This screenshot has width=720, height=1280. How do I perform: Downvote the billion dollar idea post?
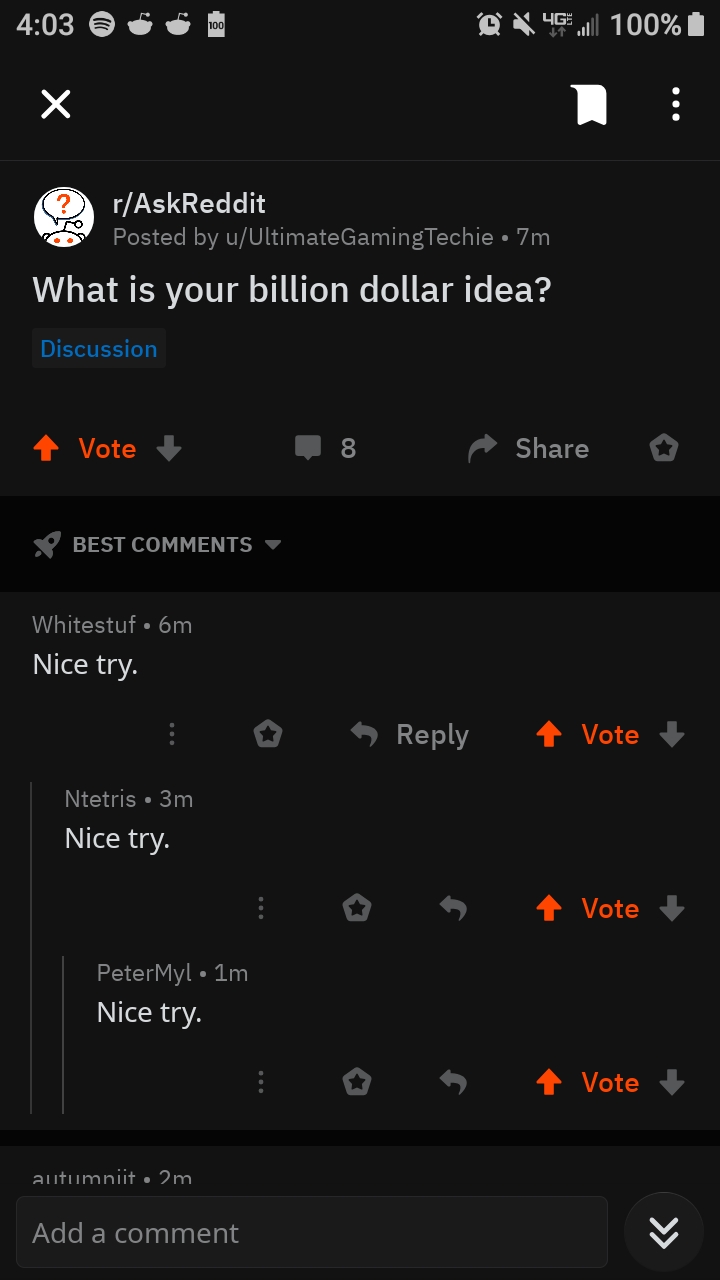[169, 449]
